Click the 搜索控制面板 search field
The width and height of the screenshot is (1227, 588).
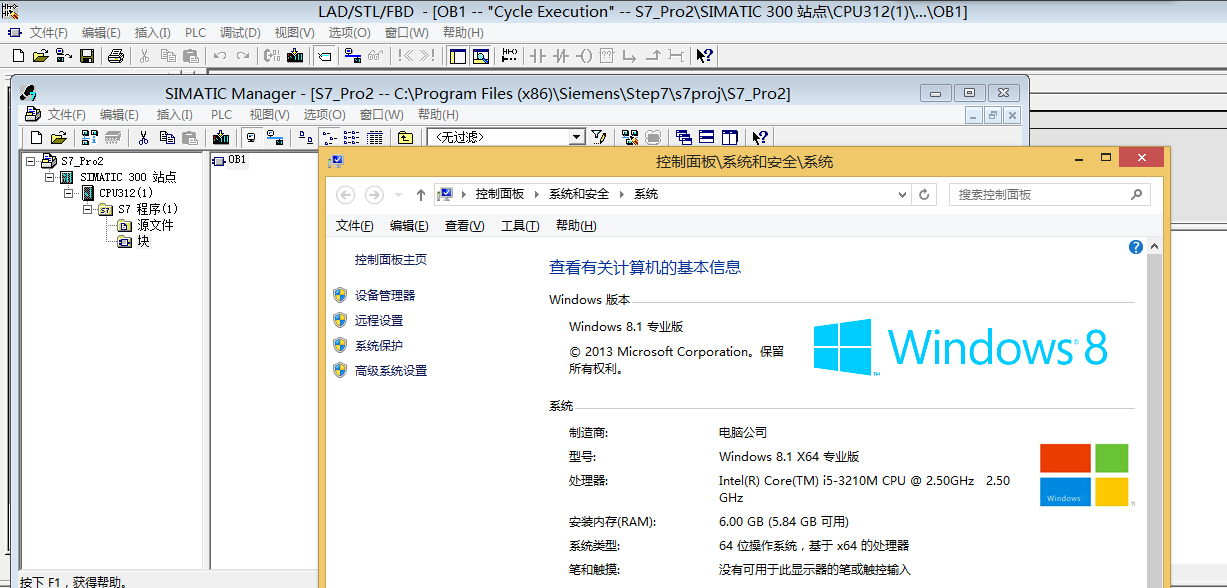coord(1040,195)
